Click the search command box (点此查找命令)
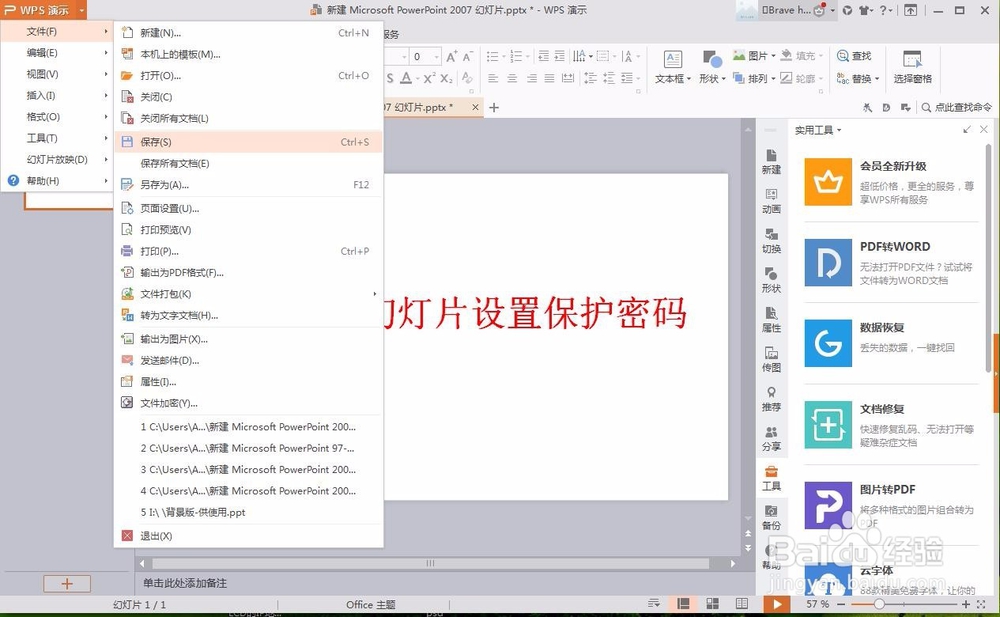Image resolution: width=1000 pixels, height=617 pixels. tap(957, 107)
